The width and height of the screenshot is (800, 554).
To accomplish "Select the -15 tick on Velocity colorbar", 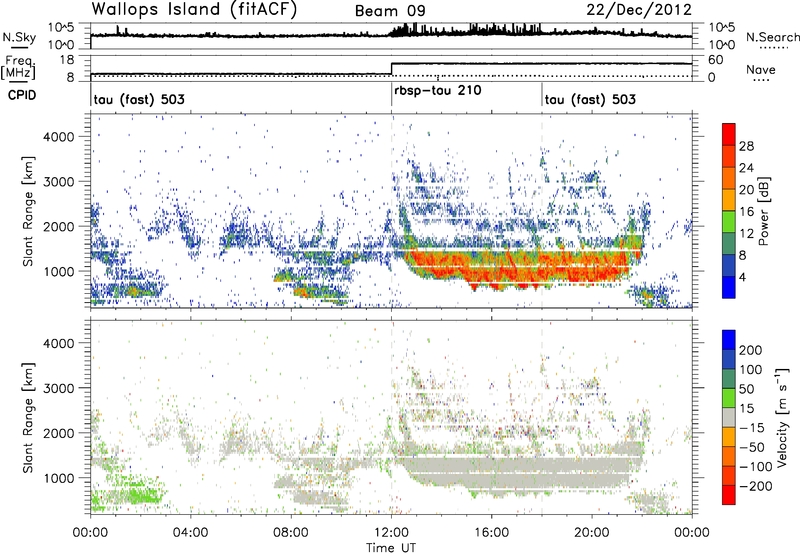I will tap(752, 428).
